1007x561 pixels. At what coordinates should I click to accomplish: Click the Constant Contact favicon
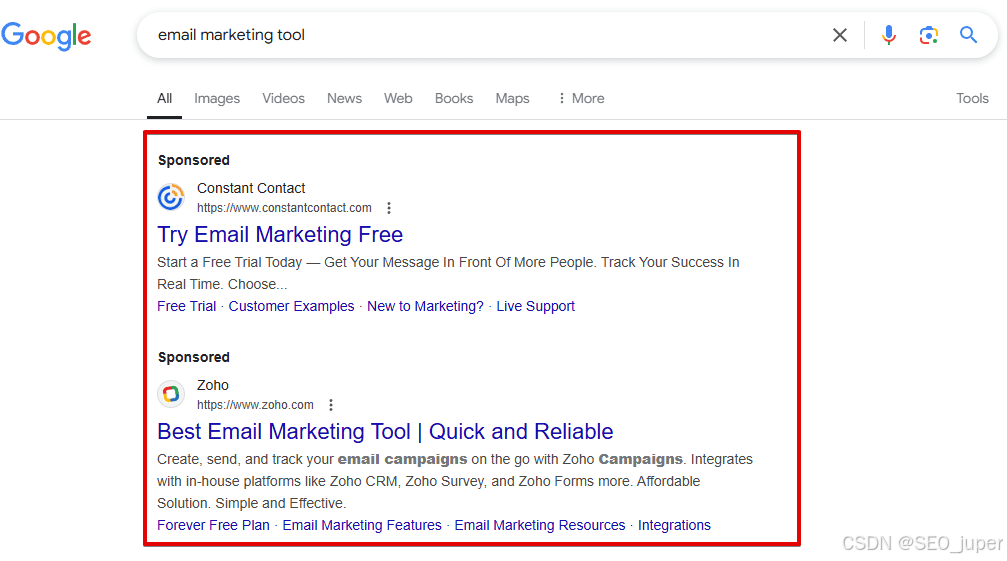pos(171,197)
